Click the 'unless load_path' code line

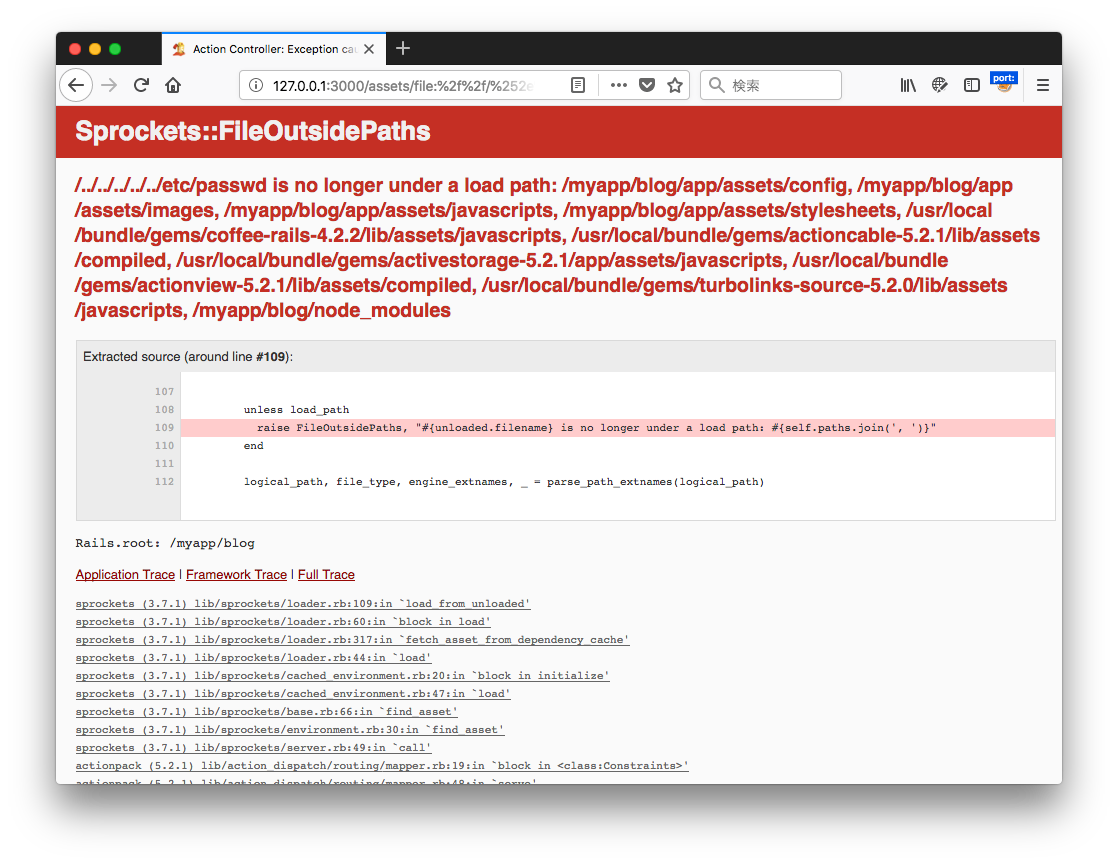click(x=297, y=410)
